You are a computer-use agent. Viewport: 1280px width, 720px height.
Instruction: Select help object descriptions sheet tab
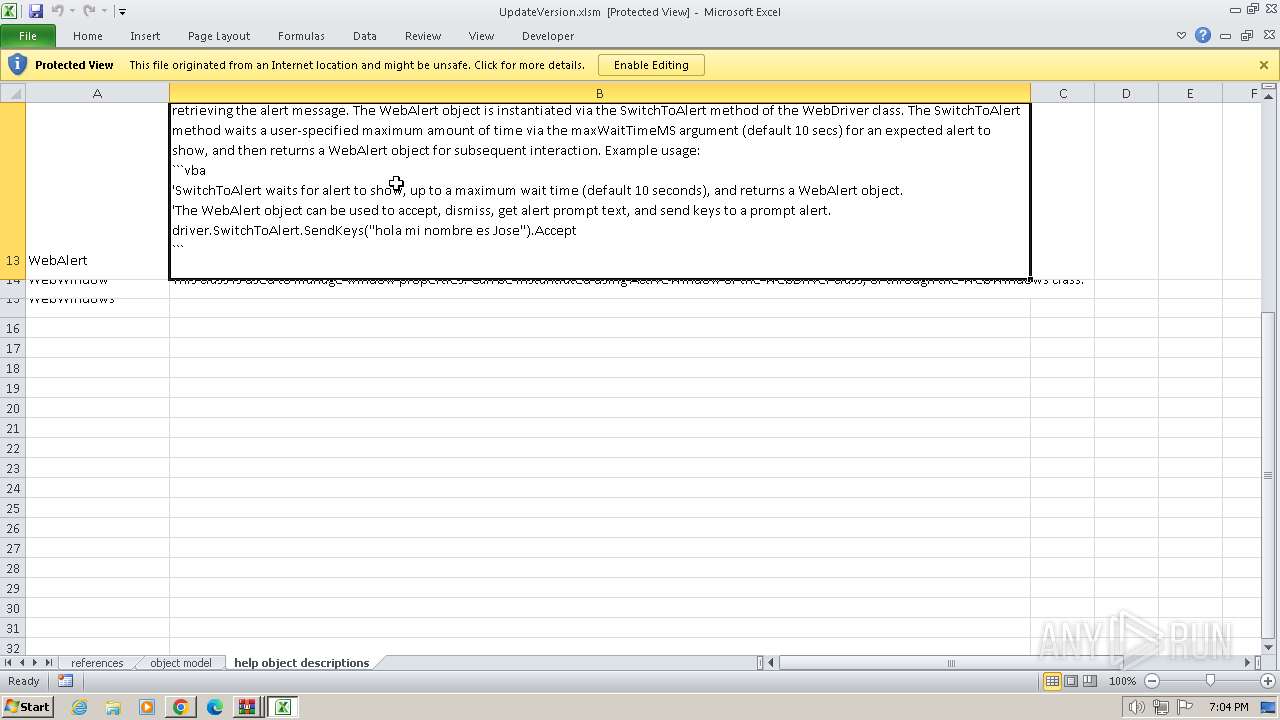click(x=301, y=663)
